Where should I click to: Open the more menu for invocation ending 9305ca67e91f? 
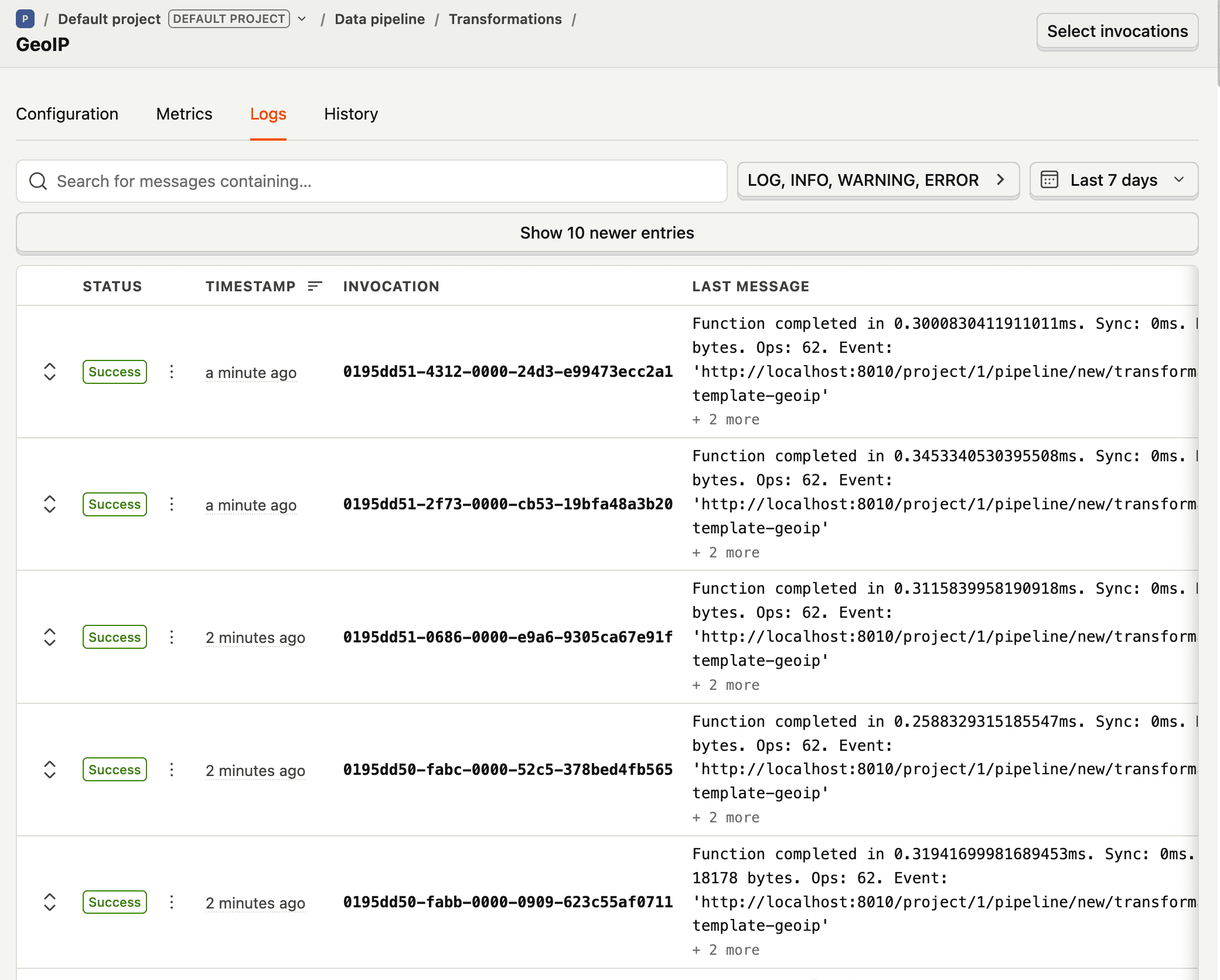point(172,637)
